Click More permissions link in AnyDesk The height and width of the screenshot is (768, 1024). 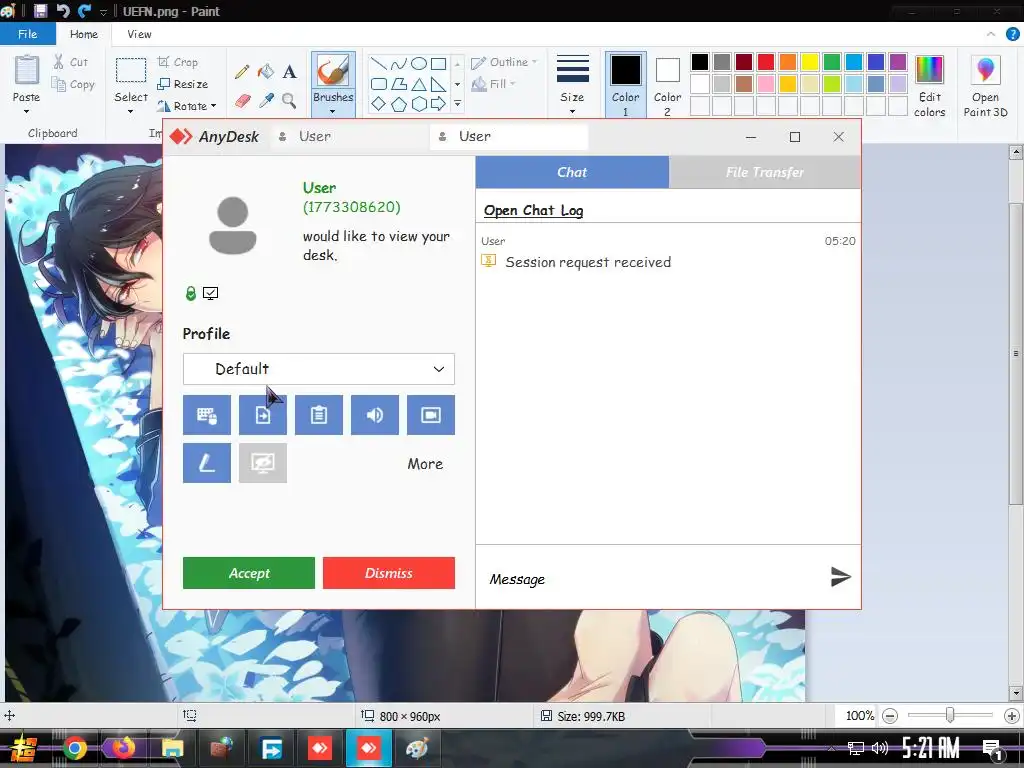point(425,464)
